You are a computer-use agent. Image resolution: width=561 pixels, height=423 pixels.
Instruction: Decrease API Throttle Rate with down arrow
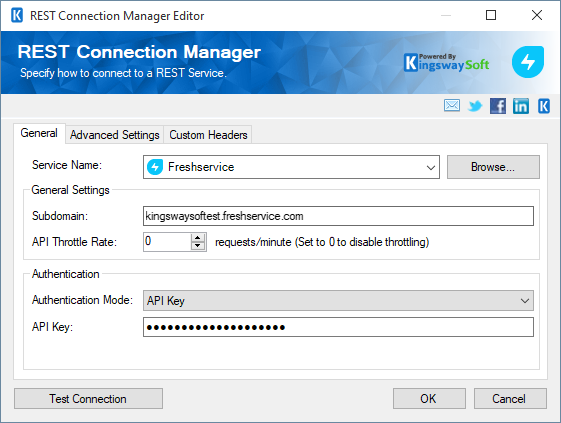pos(198,246)
